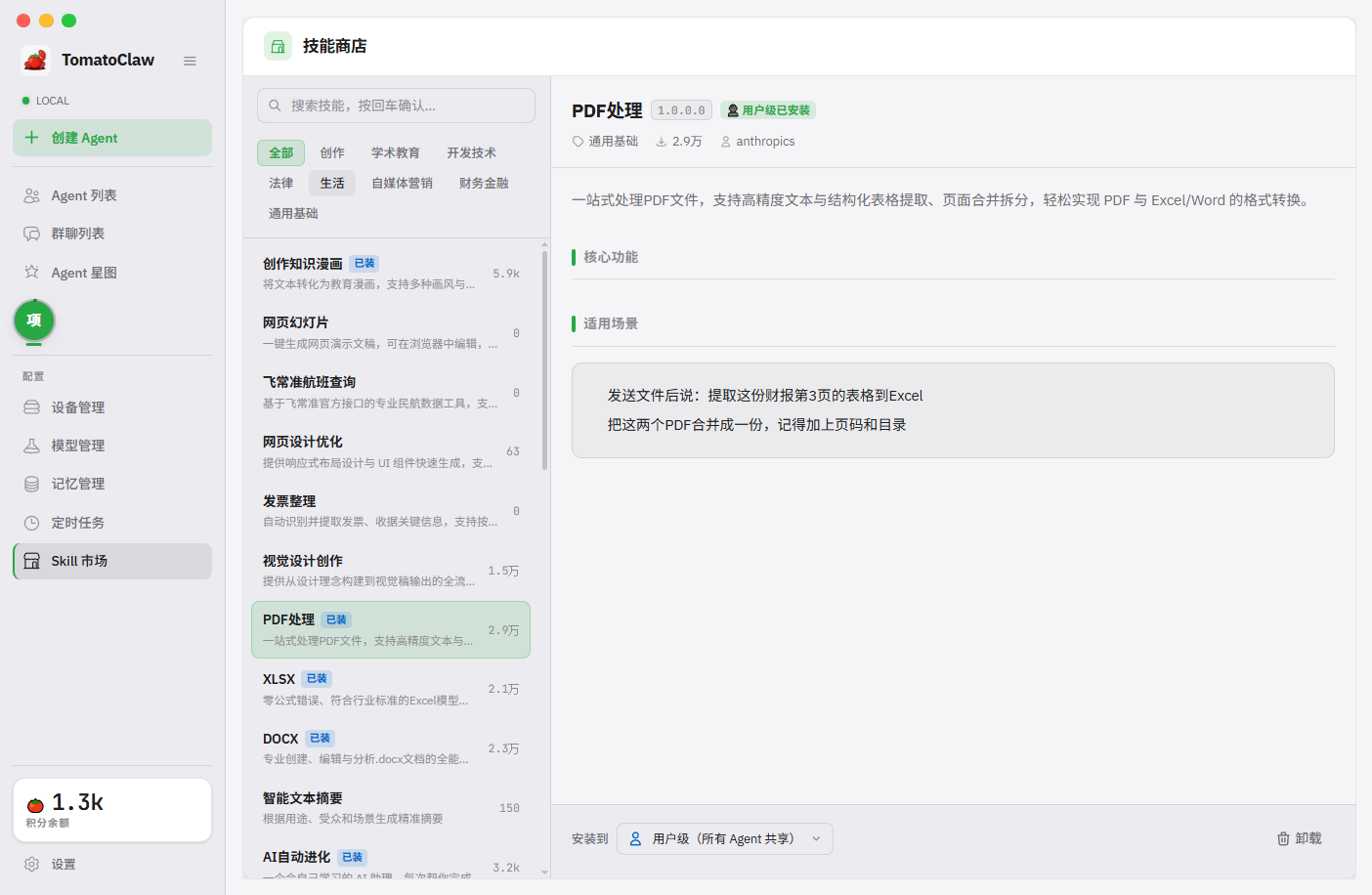Click the 卸载 uninstall trash button
Image resolution: width=1372 pixels, height=895 pixels.
coord(1299,838)
